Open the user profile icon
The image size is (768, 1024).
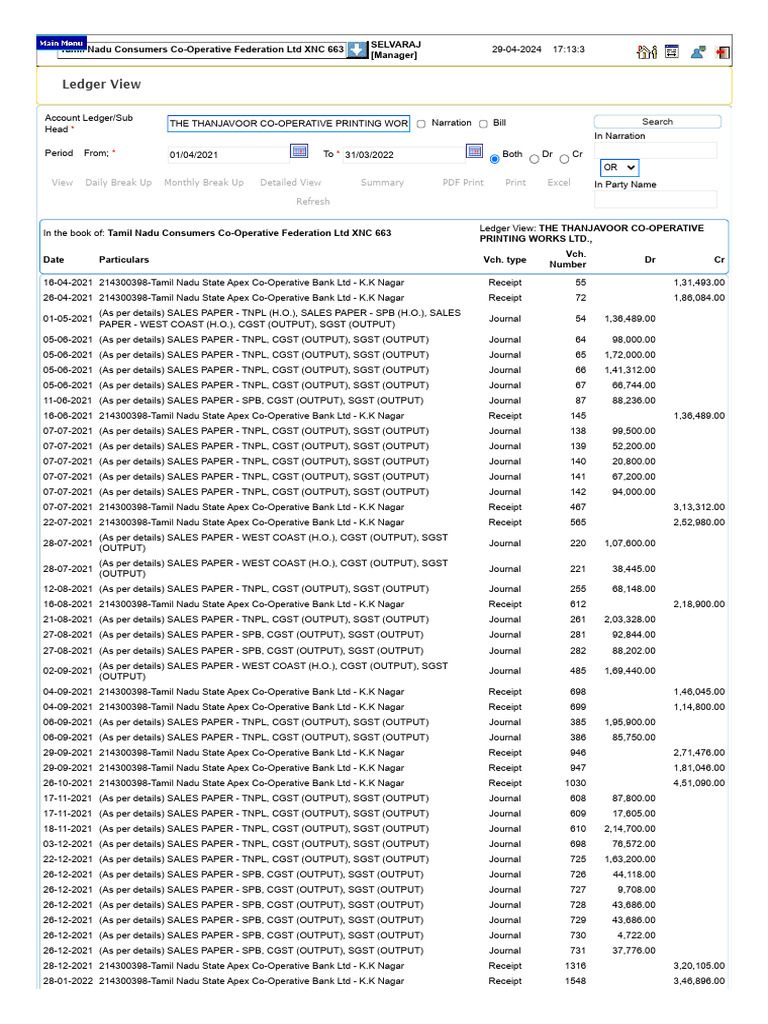pyautogui.click(x=697, y=52)
